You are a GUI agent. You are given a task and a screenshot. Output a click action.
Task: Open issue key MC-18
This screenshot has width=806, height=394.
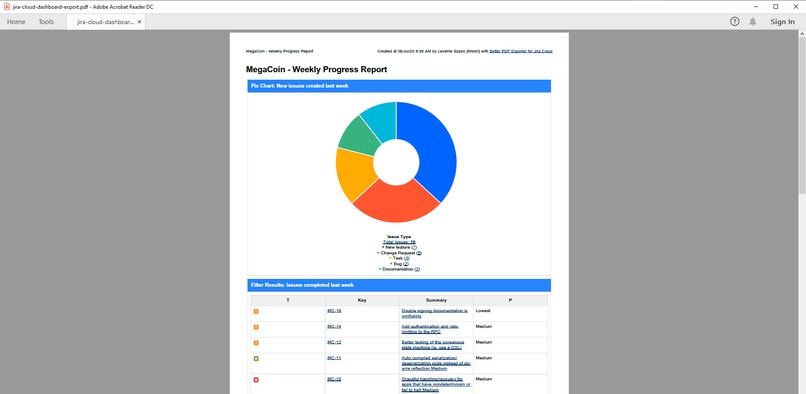coord(334,311)
